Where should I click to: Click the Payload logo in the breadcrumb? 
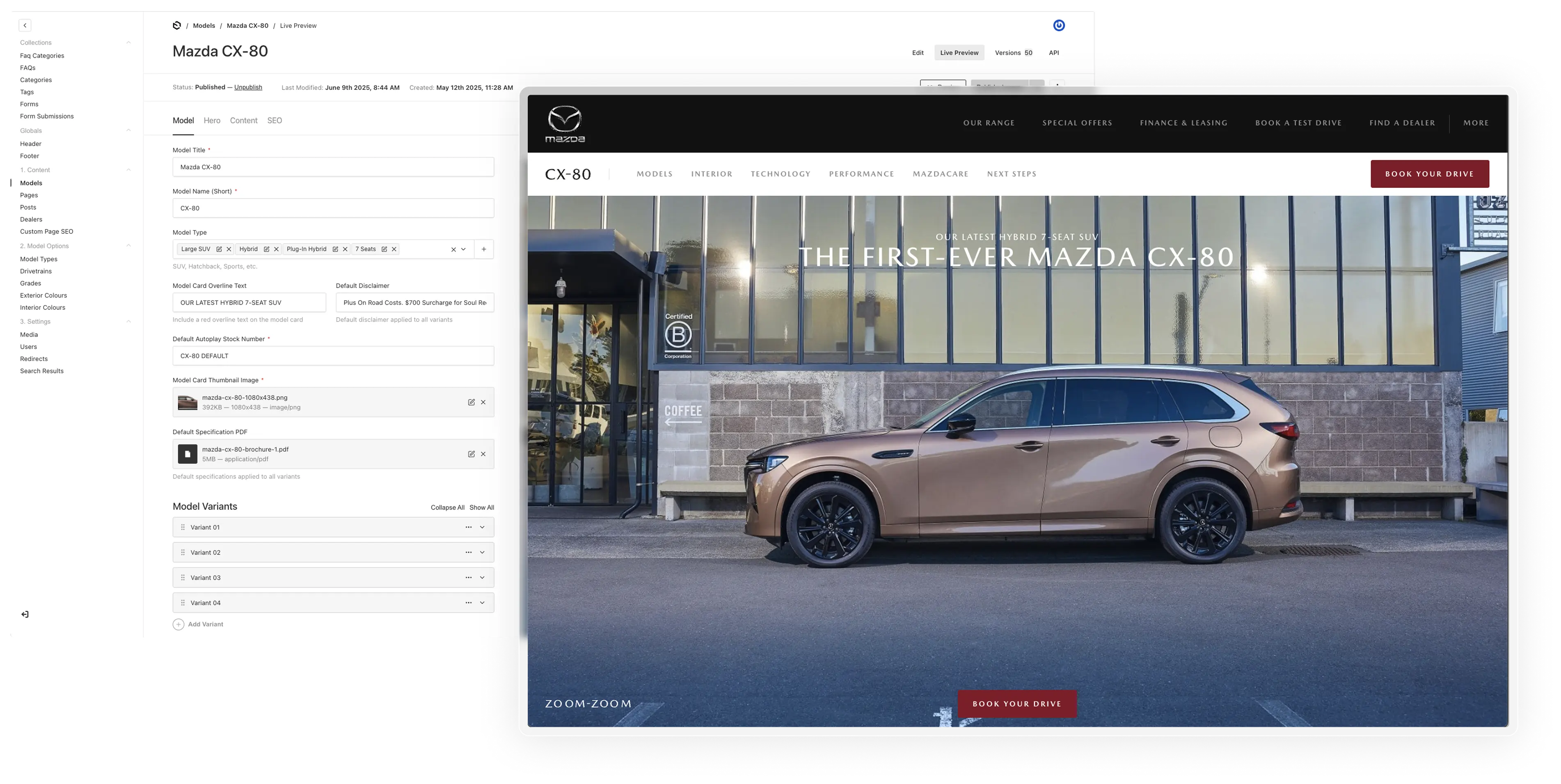tap(177, 25)
